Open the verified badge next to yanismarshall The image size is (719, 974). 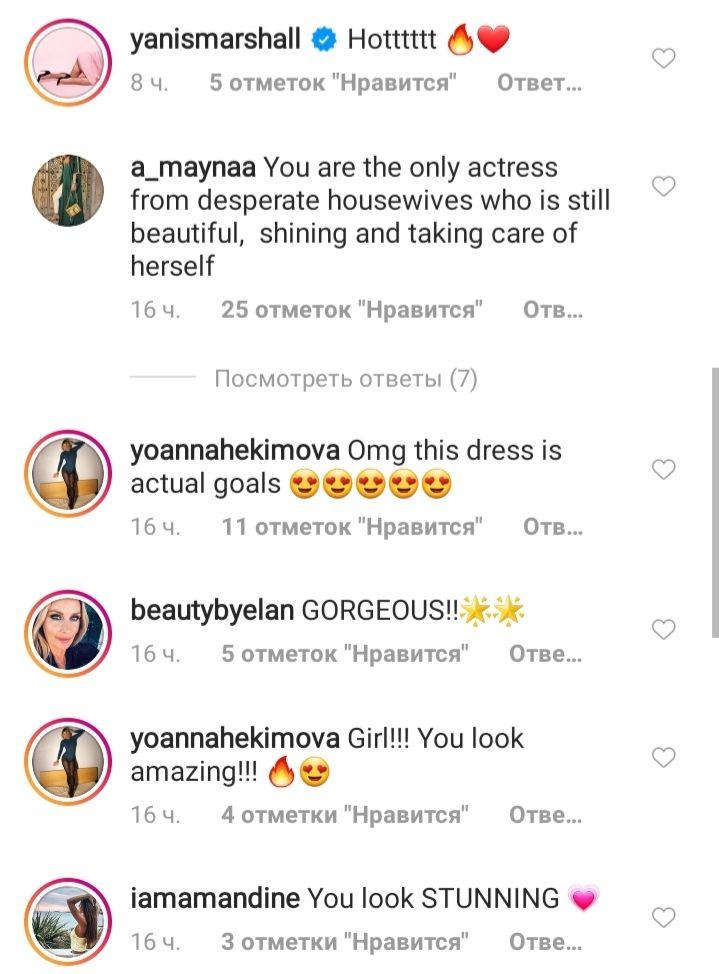pos(322,41)
